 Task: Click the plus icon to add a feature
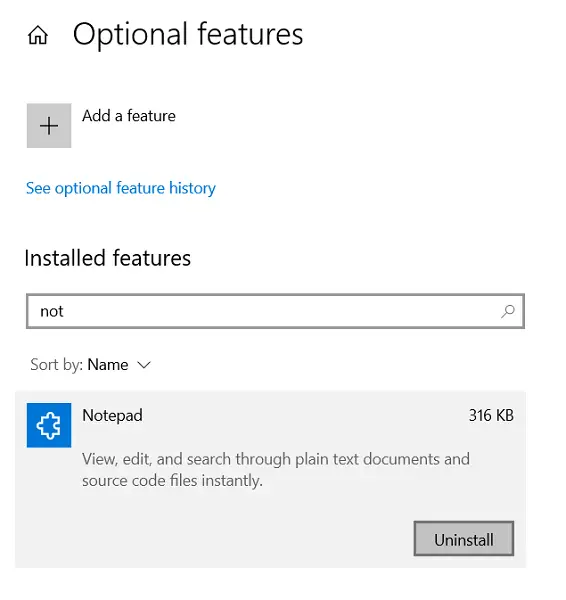(49, 126)
